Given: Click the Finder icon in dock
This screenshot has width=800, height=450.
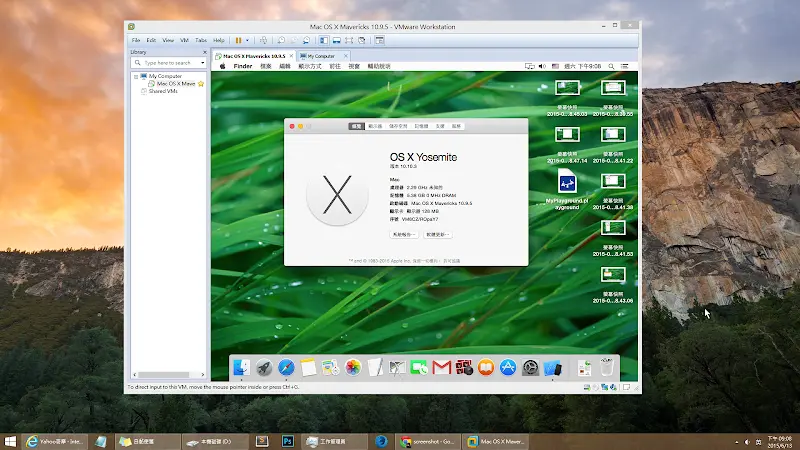Looking at the screenshot, I should coord(241,368).
